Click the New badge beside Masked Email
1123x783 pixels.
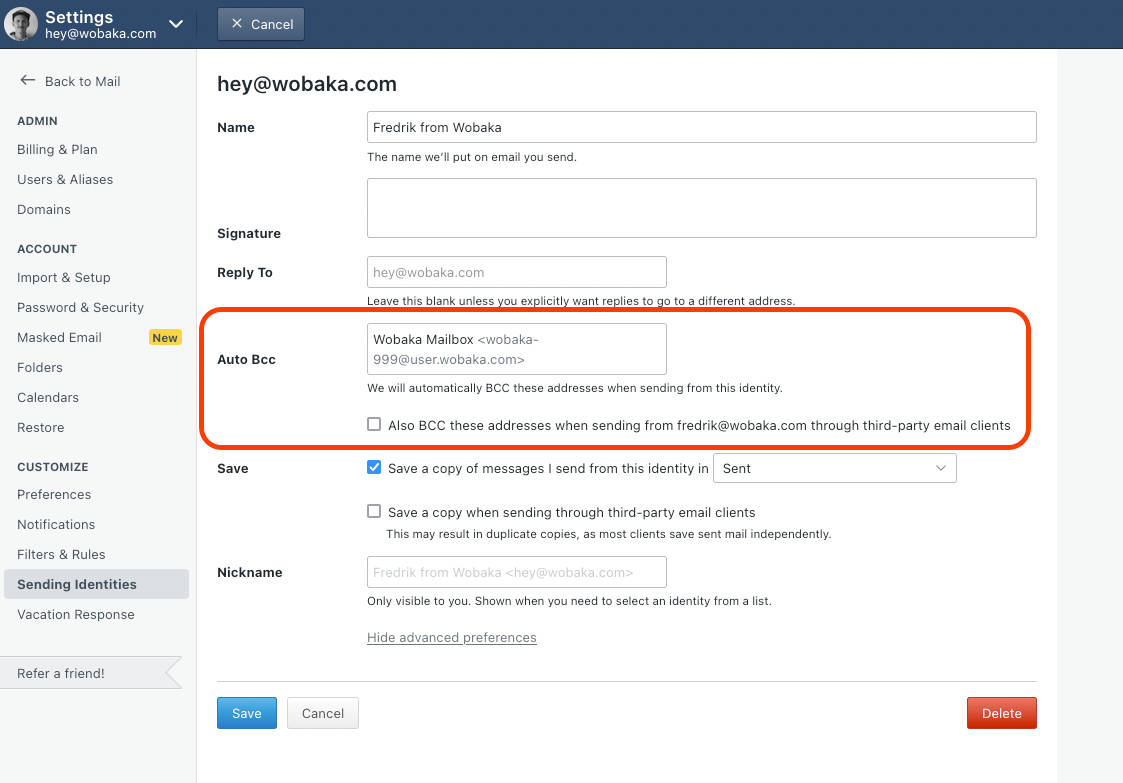pyautogui.click(x=165, y=337)
